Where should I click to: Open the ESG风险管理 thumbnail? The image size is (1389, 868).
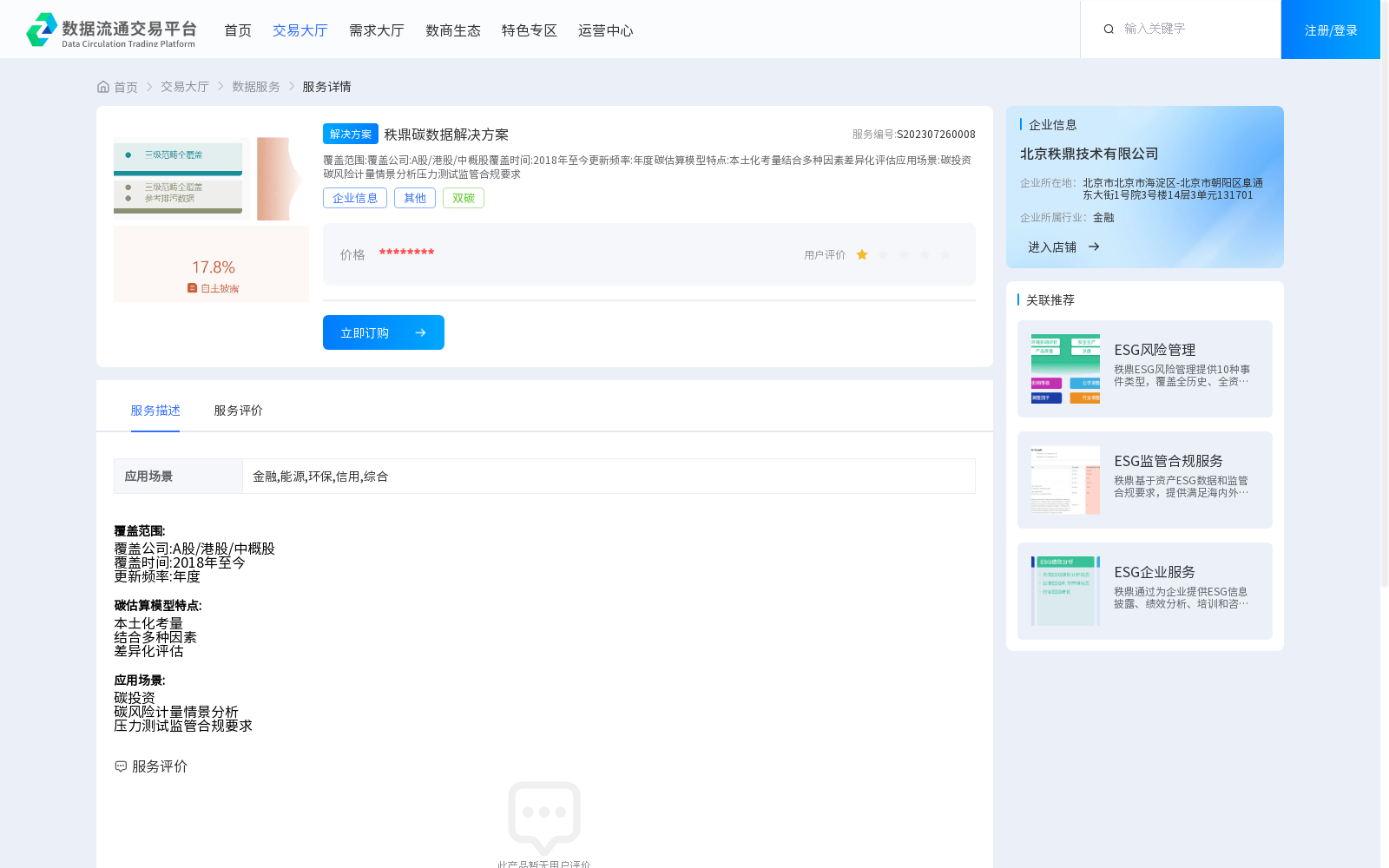pyautogui.click(x=1065, y=369)
